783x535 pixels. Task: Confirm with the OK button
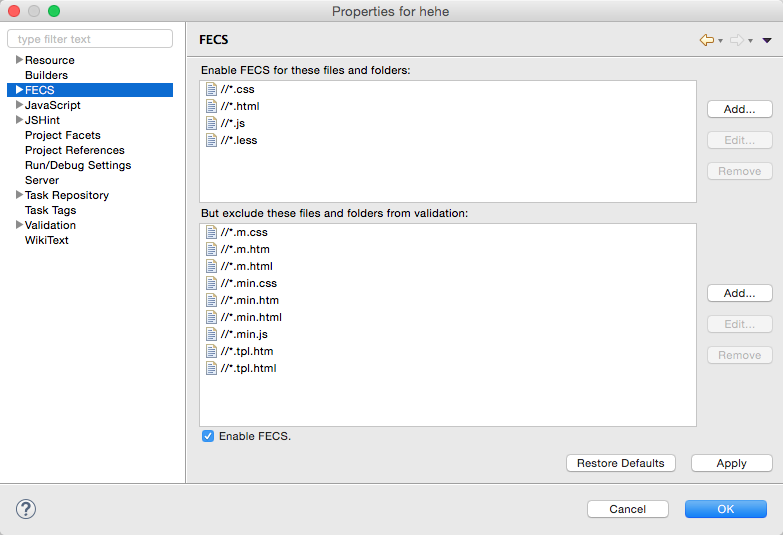[x=726, y=509]
